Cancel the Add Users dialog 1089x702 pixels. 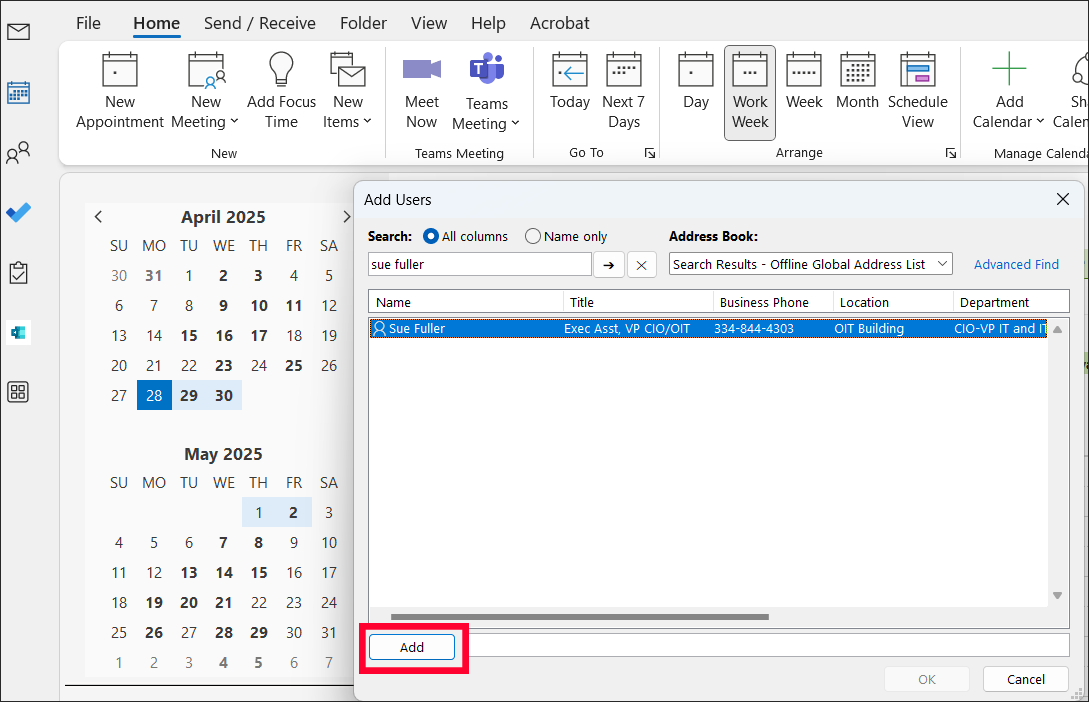[1026, 679]
